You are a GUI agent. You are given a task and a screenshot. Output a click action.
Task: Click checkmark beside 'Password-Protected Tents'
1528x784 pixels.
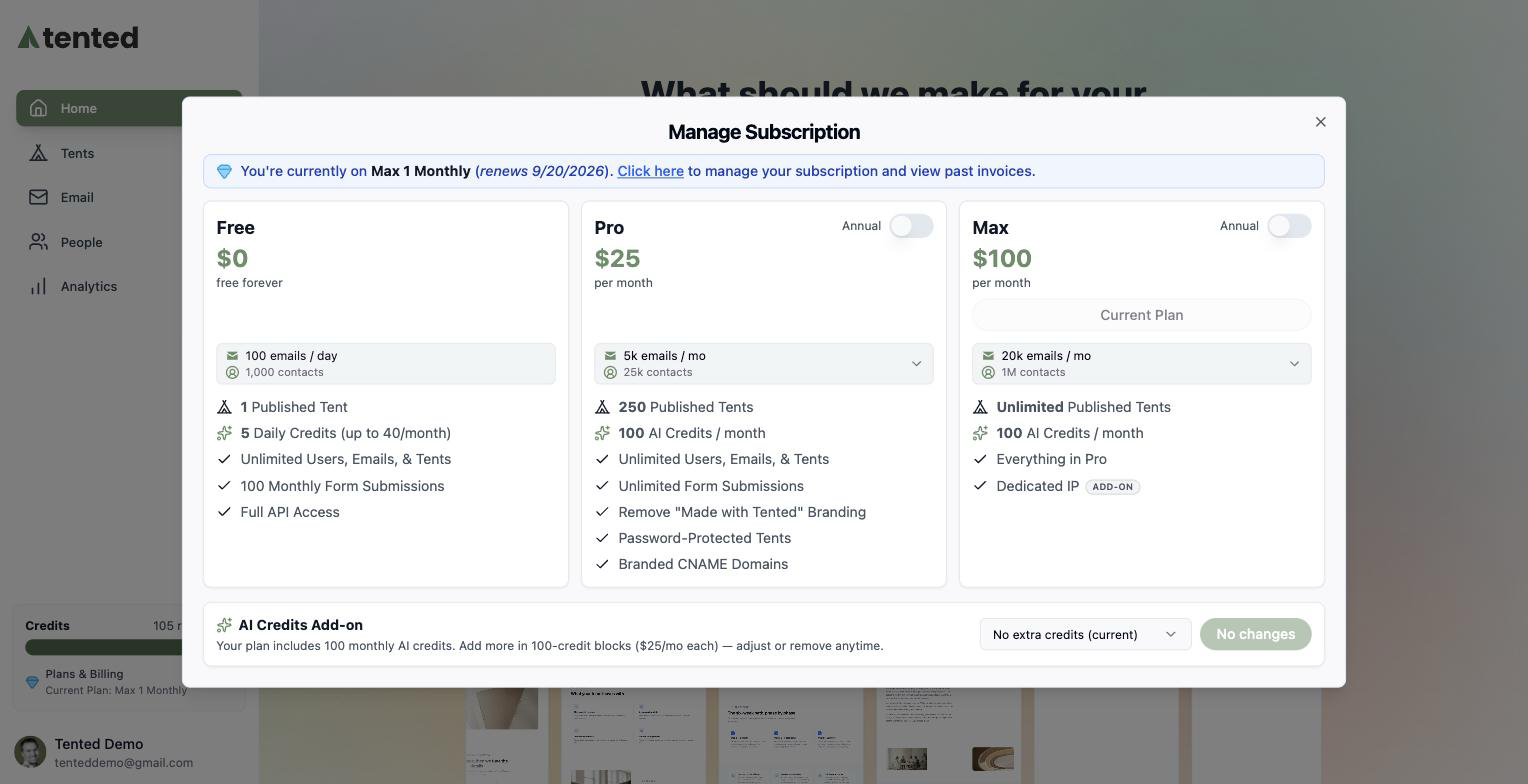coord(602,538)
